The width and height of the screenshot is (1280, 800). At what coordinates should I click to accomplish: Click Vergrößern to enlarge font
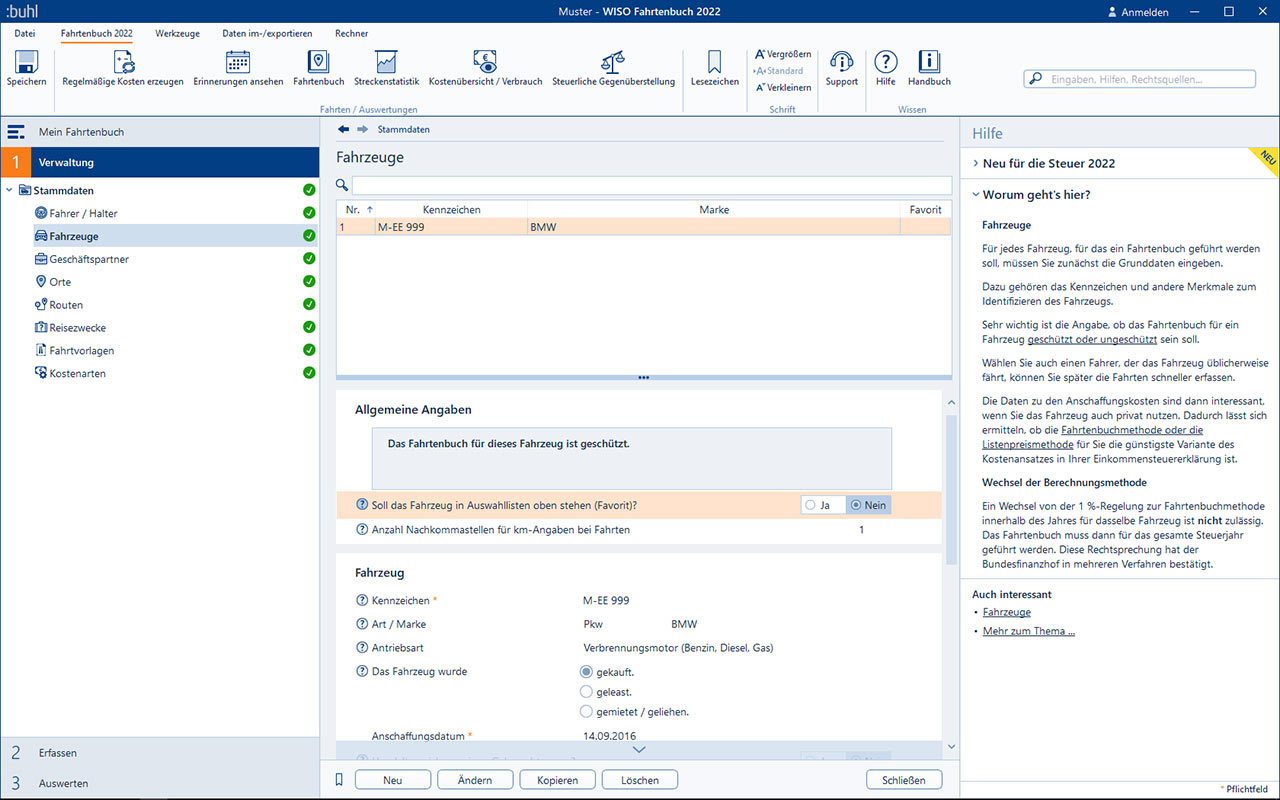pos(783,54)
